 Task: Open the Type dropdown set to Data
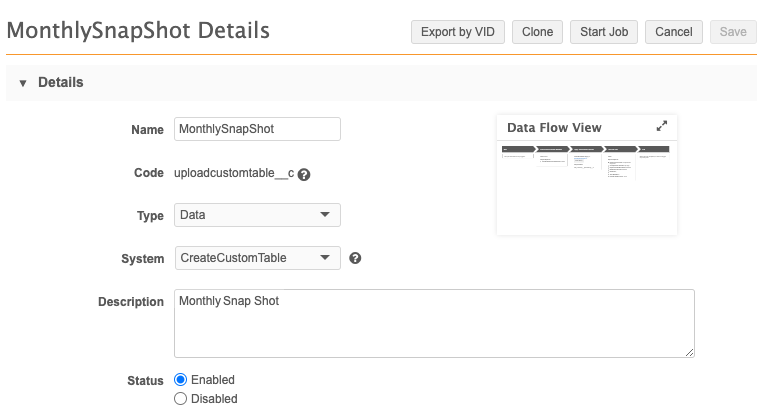(x=257, y=215)
